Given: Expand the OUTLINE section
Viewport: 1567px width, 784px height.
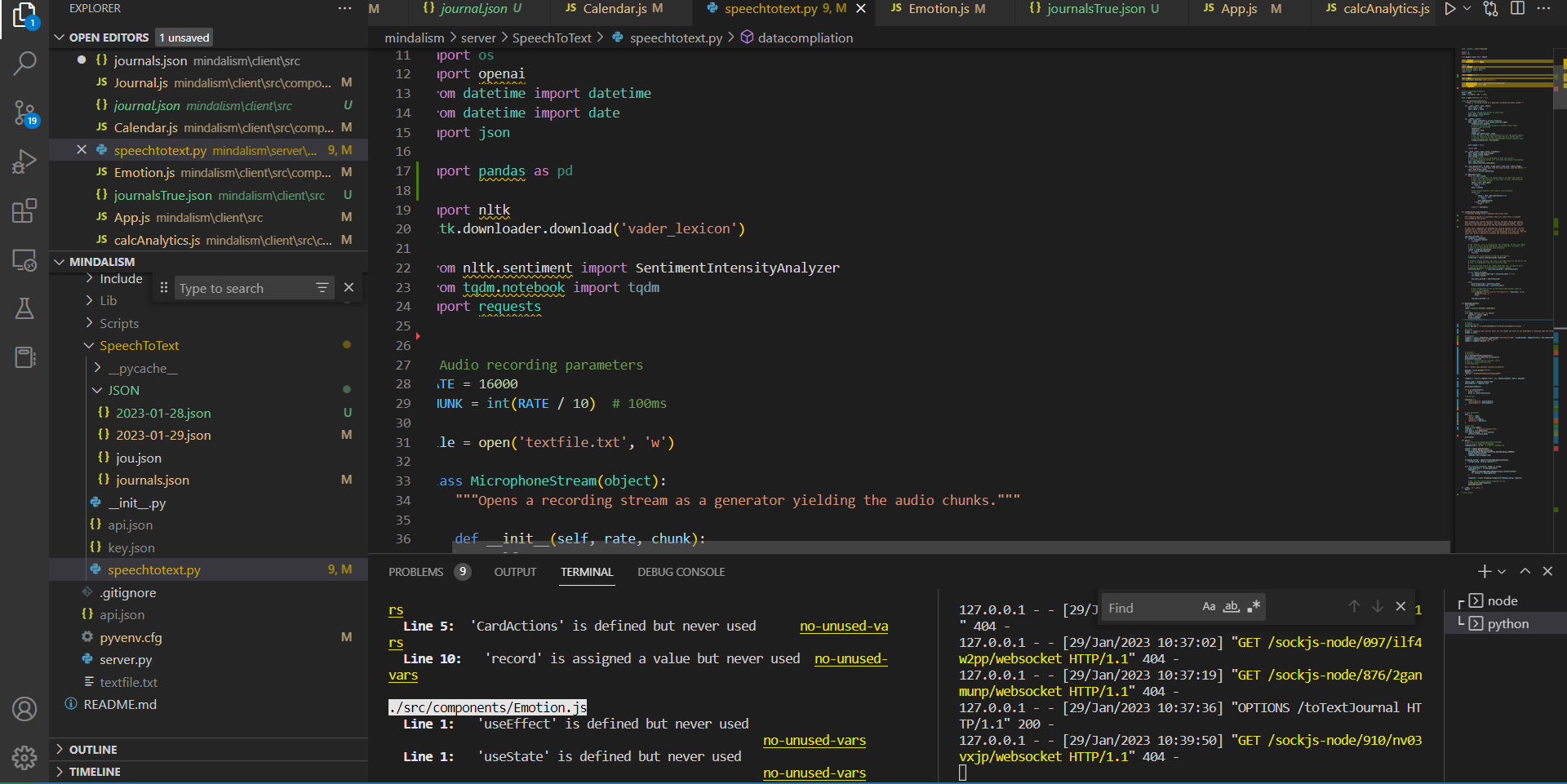Looking at the screenshot, I should tap(92, 749).
